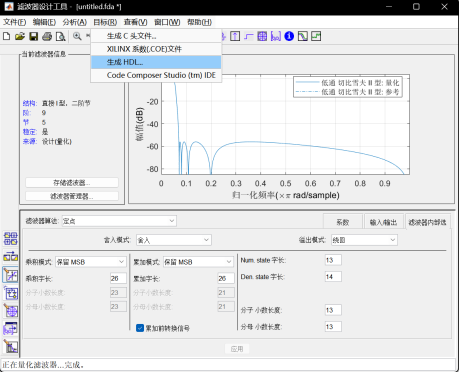Expand the 滤波器算法 dropdown
460x372 pixels.
pyautogui.click(x=119, y=221)
